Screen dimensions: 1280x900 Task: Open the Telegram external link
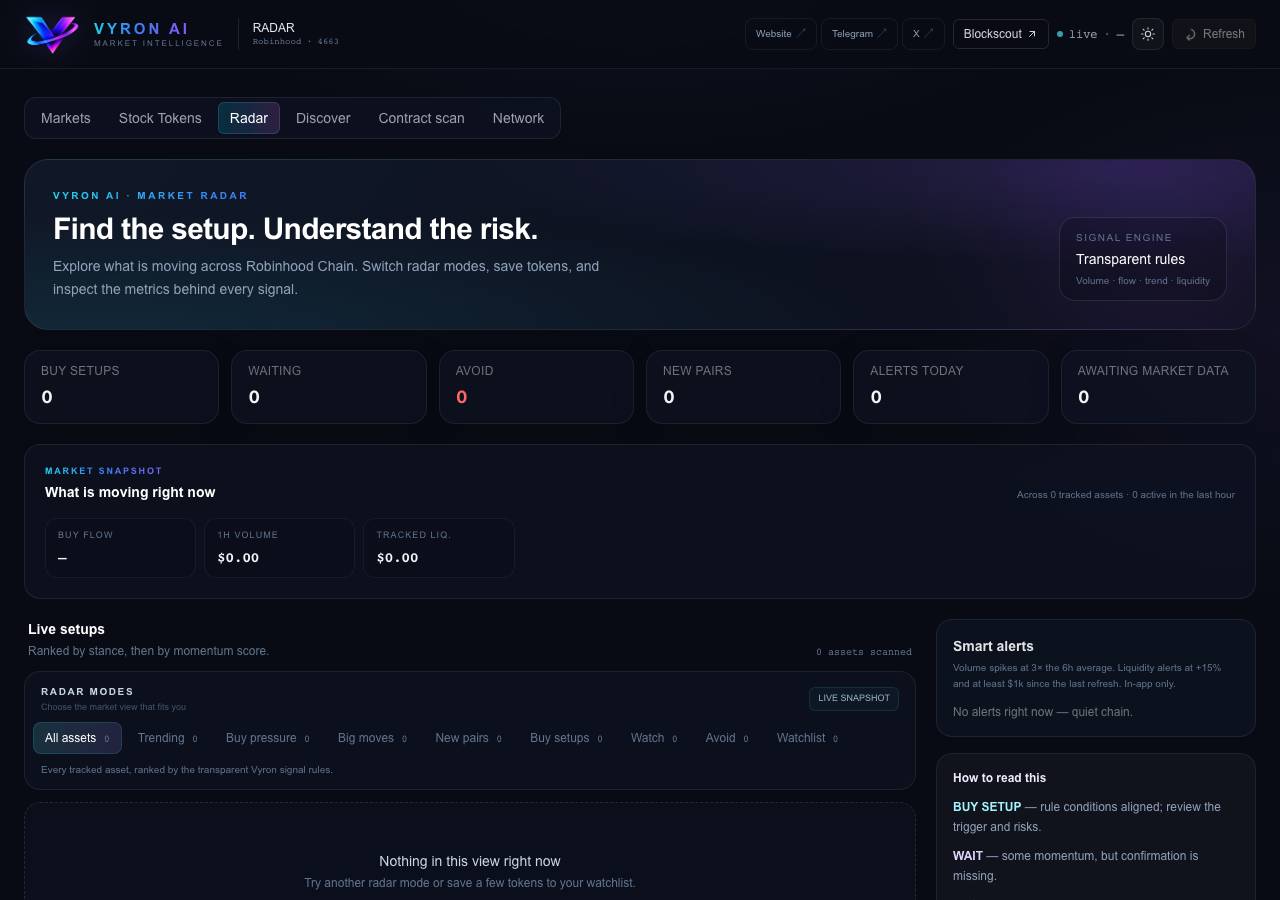pyautogui.click(x=859, y=34)
